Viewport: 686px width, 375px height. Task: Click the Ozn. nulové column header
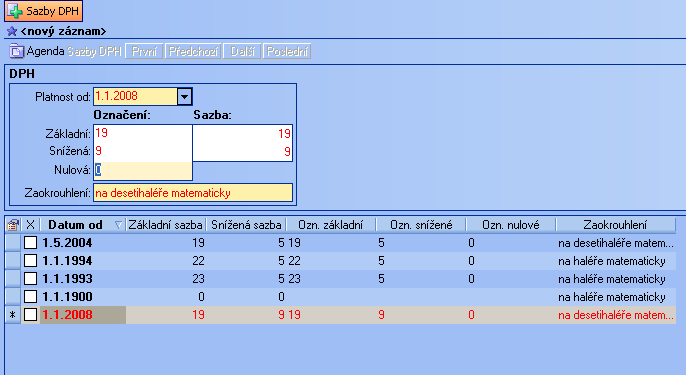[511, 225]
